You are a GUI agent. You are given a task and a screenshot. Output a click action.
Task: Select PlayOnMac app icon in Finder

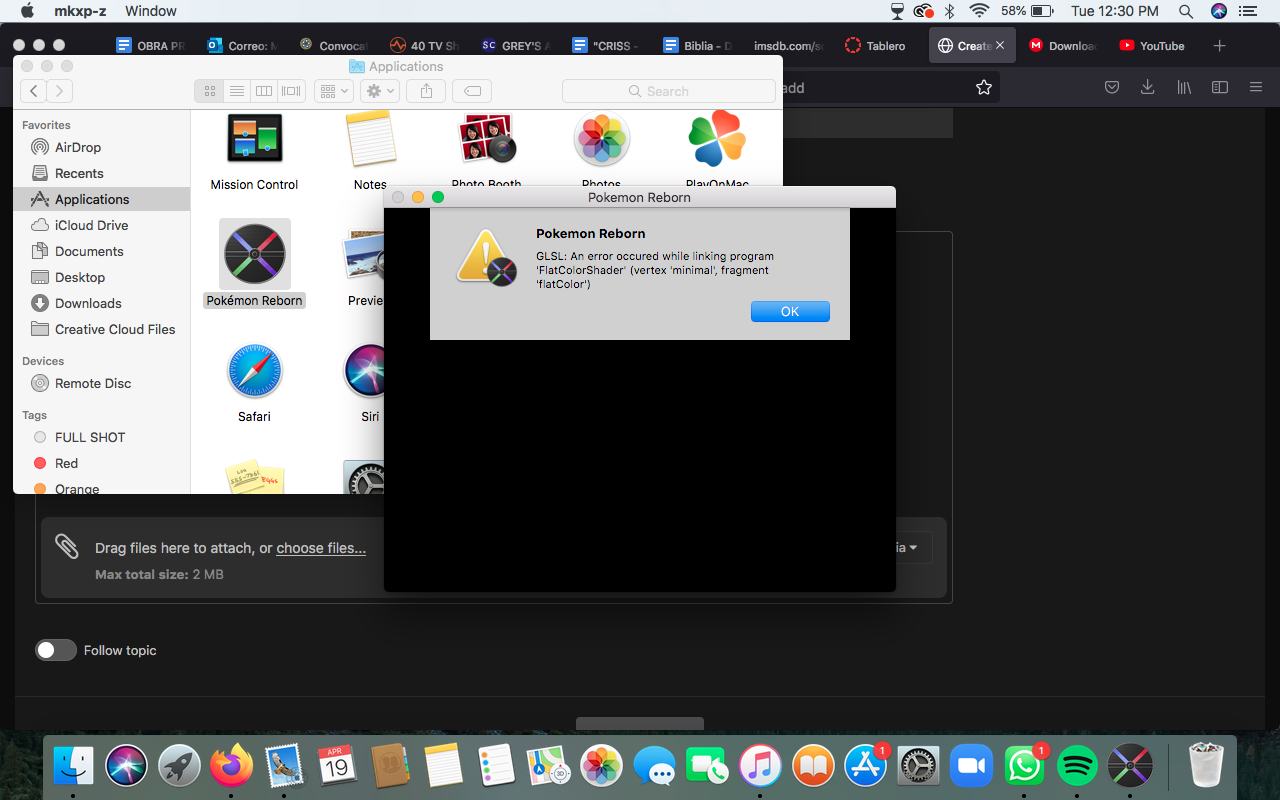717,140
